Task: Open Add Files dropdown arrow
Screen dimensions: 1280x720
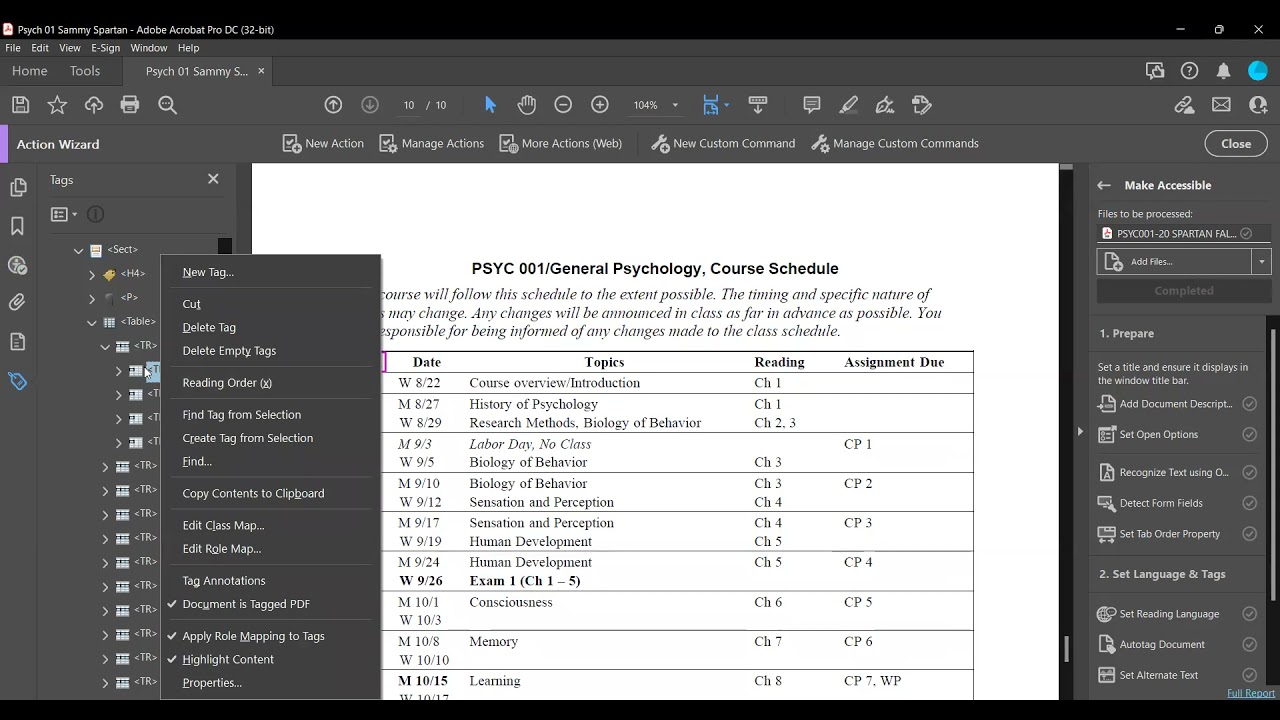Action: tap(1262, 261)
